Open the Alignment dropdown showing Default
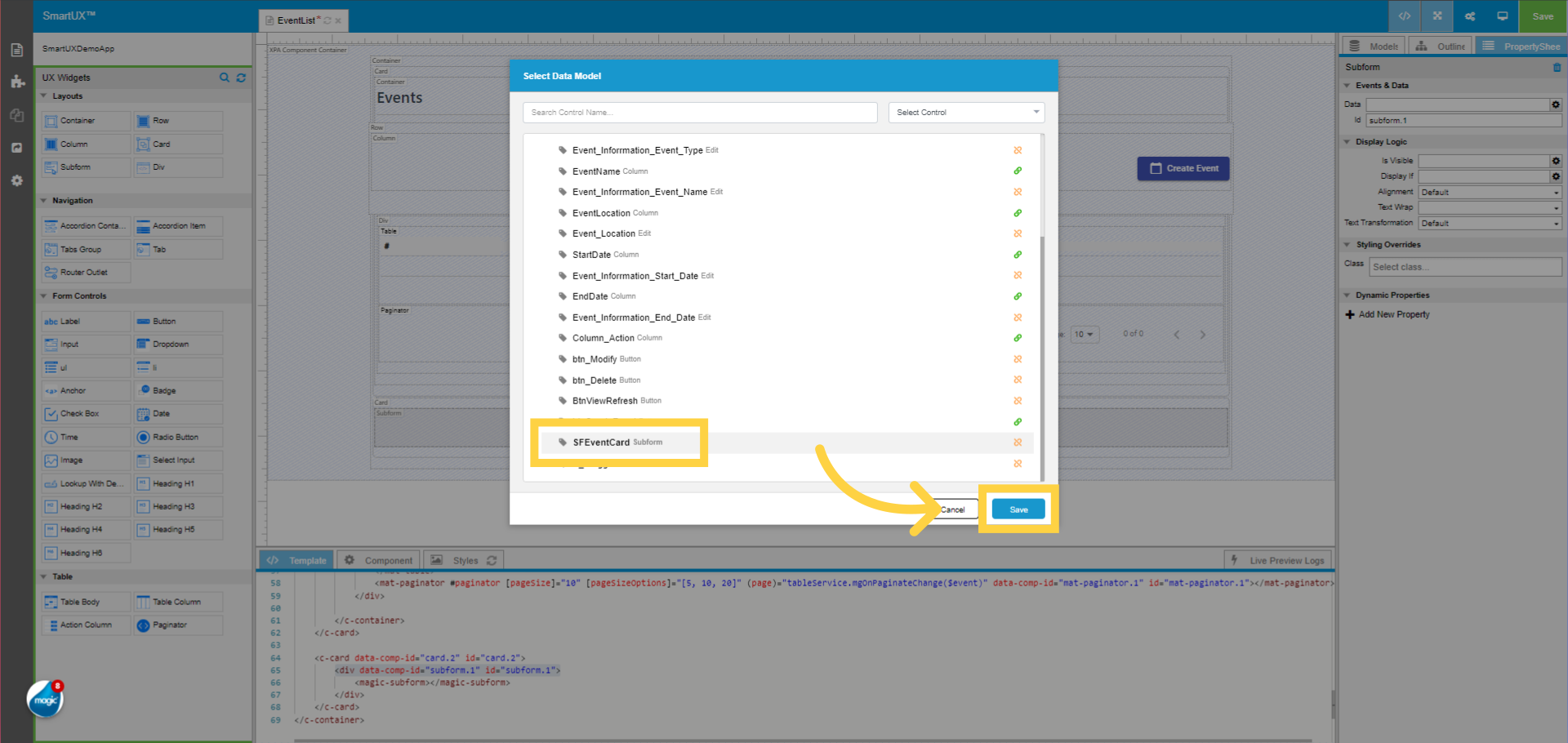The height and width of the screenshot is (743, 1568). click(x=1490, y=192)
